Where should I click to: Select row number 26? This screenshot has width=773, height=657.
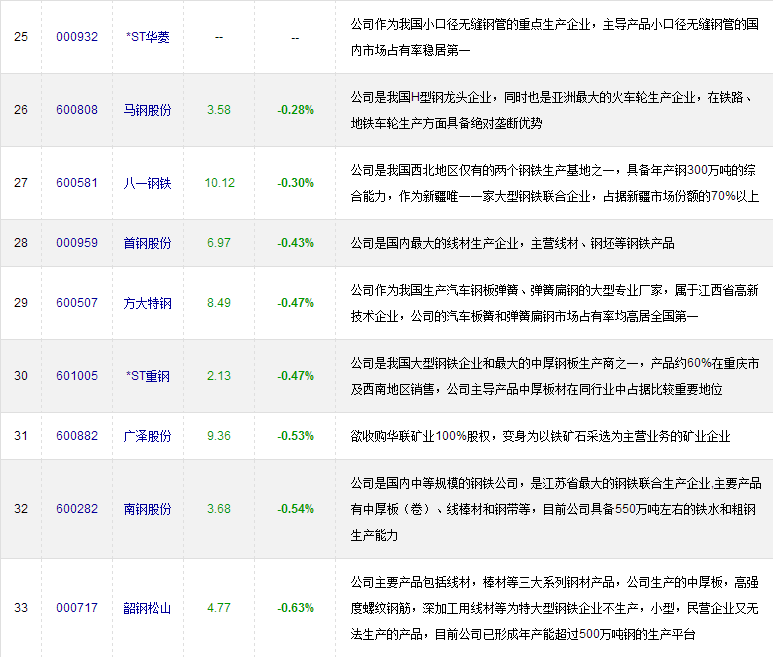21,110
